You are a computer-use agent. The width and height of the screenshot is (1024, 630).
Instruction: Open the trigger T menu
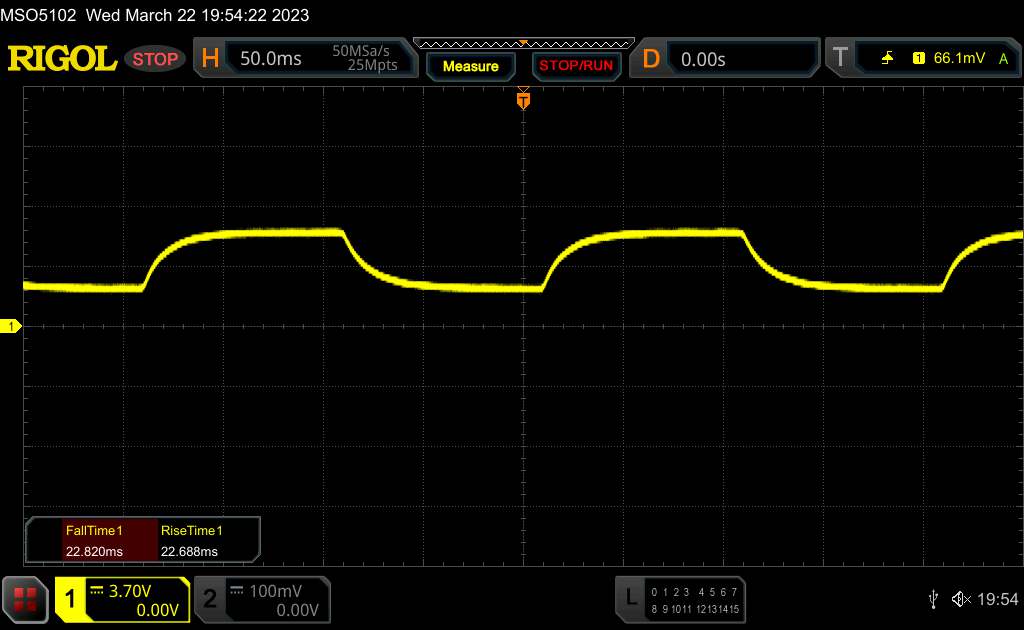[840, 57]
